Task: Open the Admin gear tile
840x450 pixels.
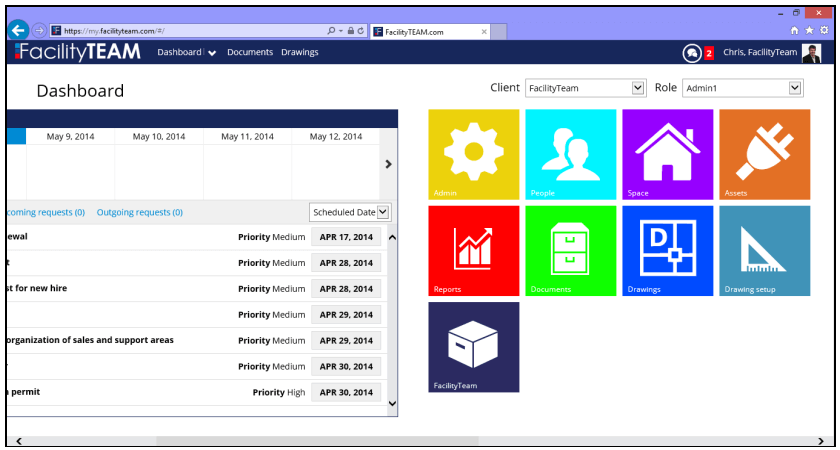Action: [x=474, y=154]
